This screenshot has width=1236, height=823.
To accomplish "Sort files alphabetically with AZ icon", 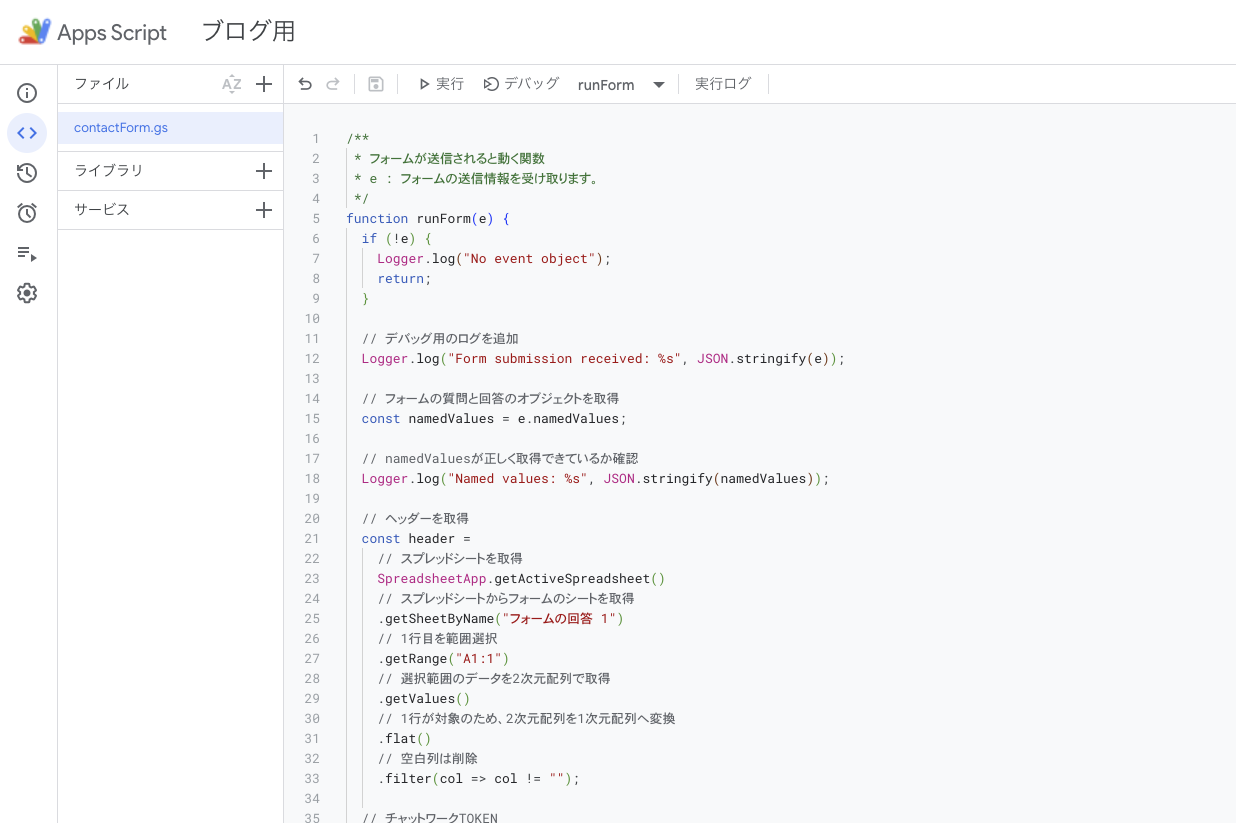I will 232,84.
